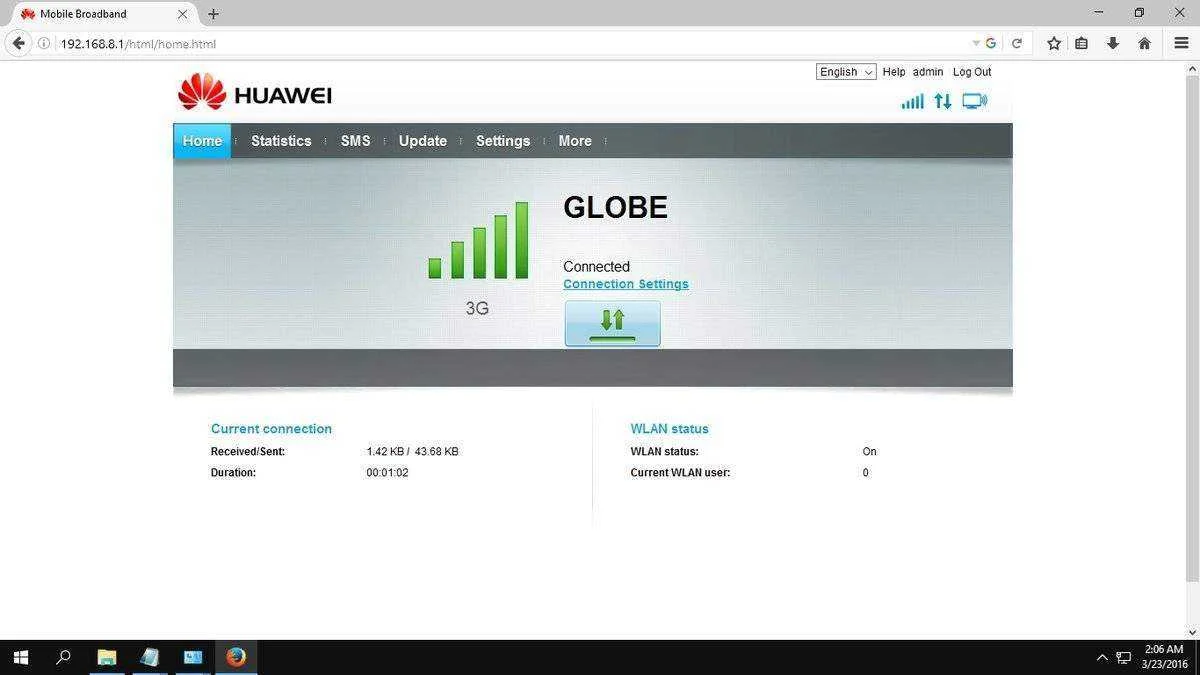This screenshot has width=1200, height=675.
Task: Click the Current connection heading
Action: click(x=271, y=429)
